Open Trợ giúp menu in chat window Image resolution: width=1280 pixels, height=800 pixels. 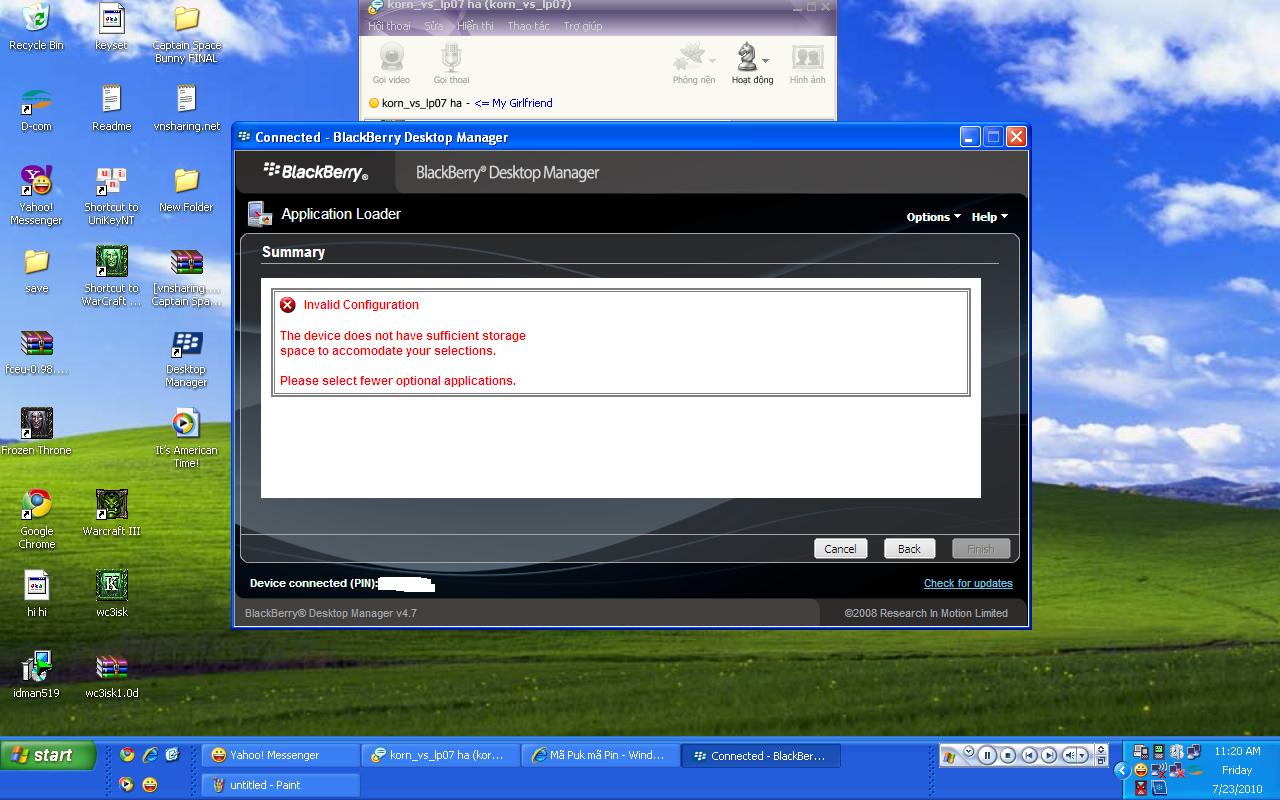(582, 26)
